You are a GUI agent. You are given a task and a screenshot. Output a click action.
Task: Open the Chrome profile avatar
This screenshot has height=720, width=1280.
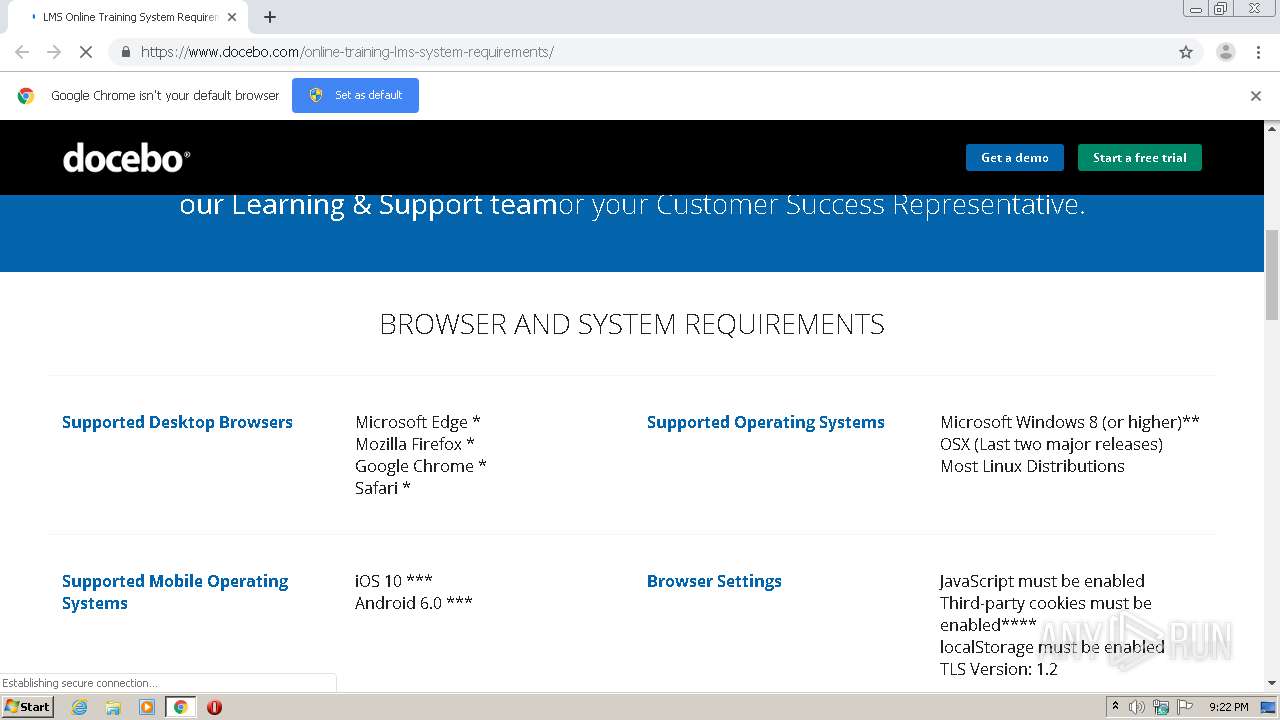pyautogui.click(x=1226, y=52)
